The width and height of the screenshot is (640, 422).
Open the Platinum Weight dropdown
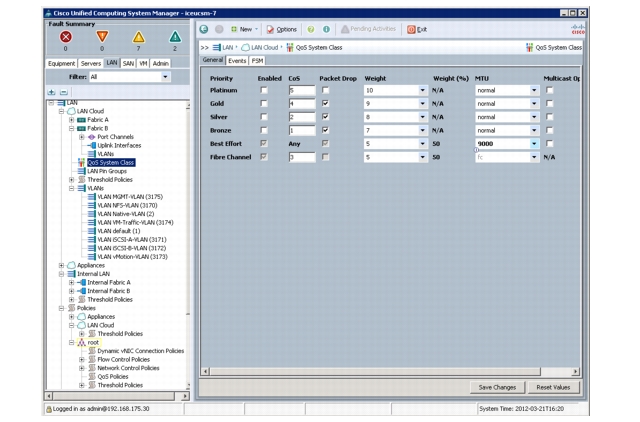click(422, 90)
